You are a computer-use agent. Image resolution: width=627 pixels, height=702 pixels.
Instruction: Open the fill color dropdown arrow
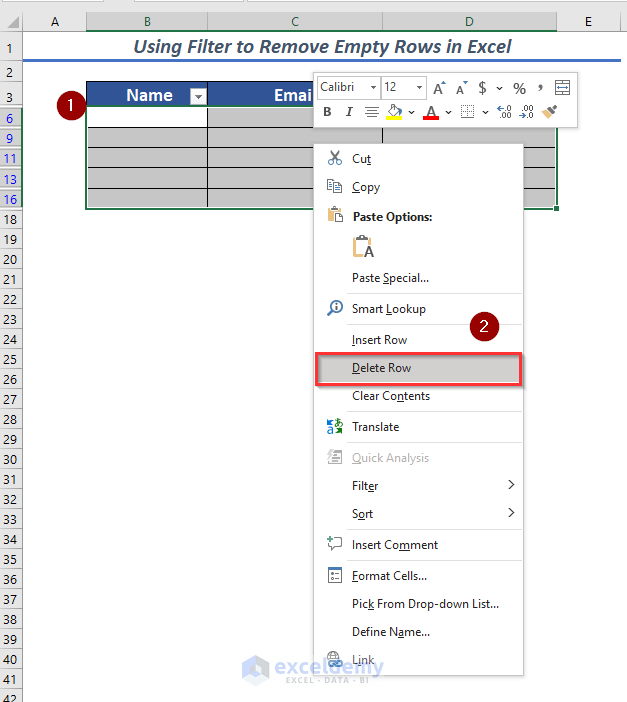(x=411, y=112)
